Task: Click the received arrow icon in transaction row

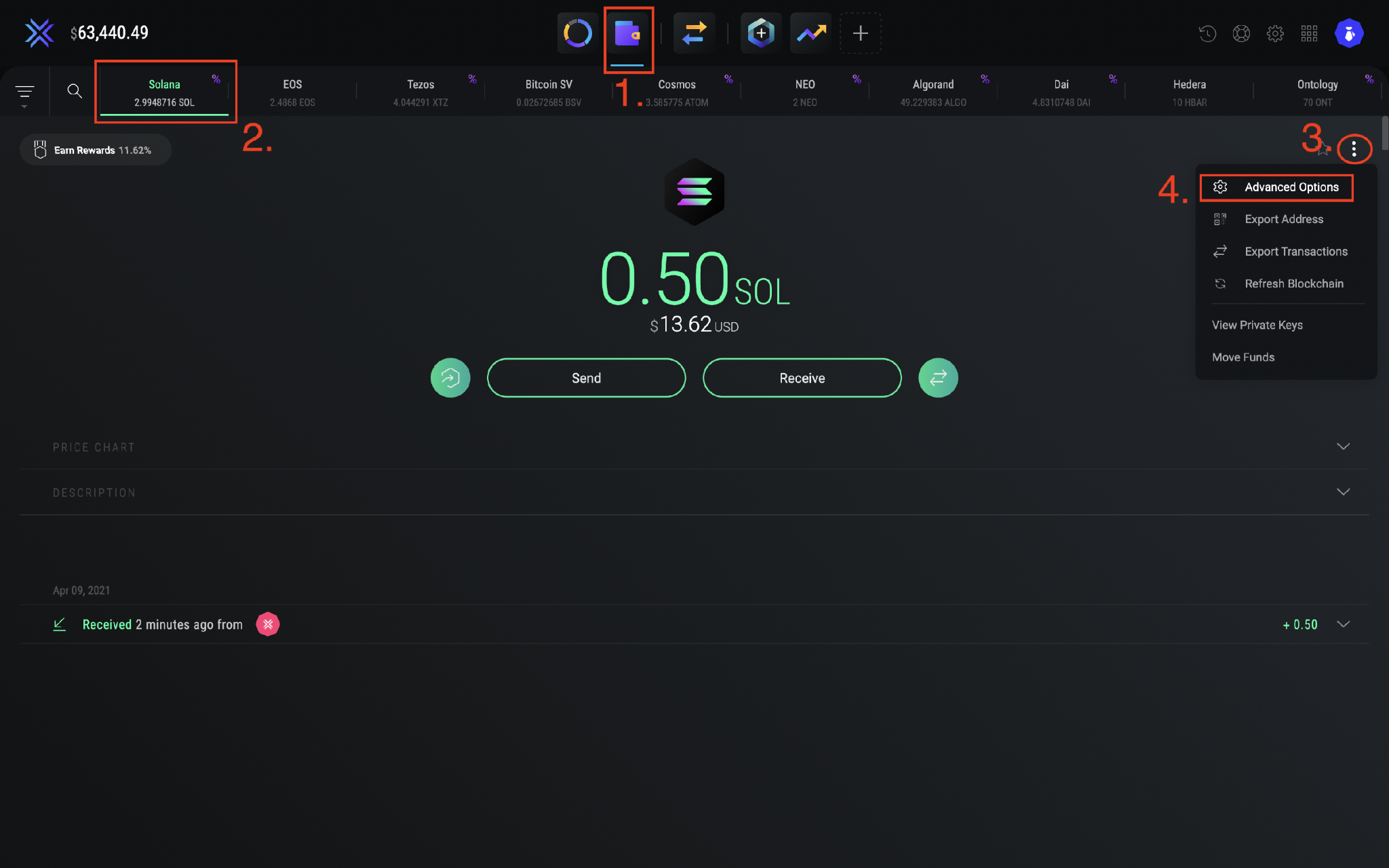Action: click(60, 624)
